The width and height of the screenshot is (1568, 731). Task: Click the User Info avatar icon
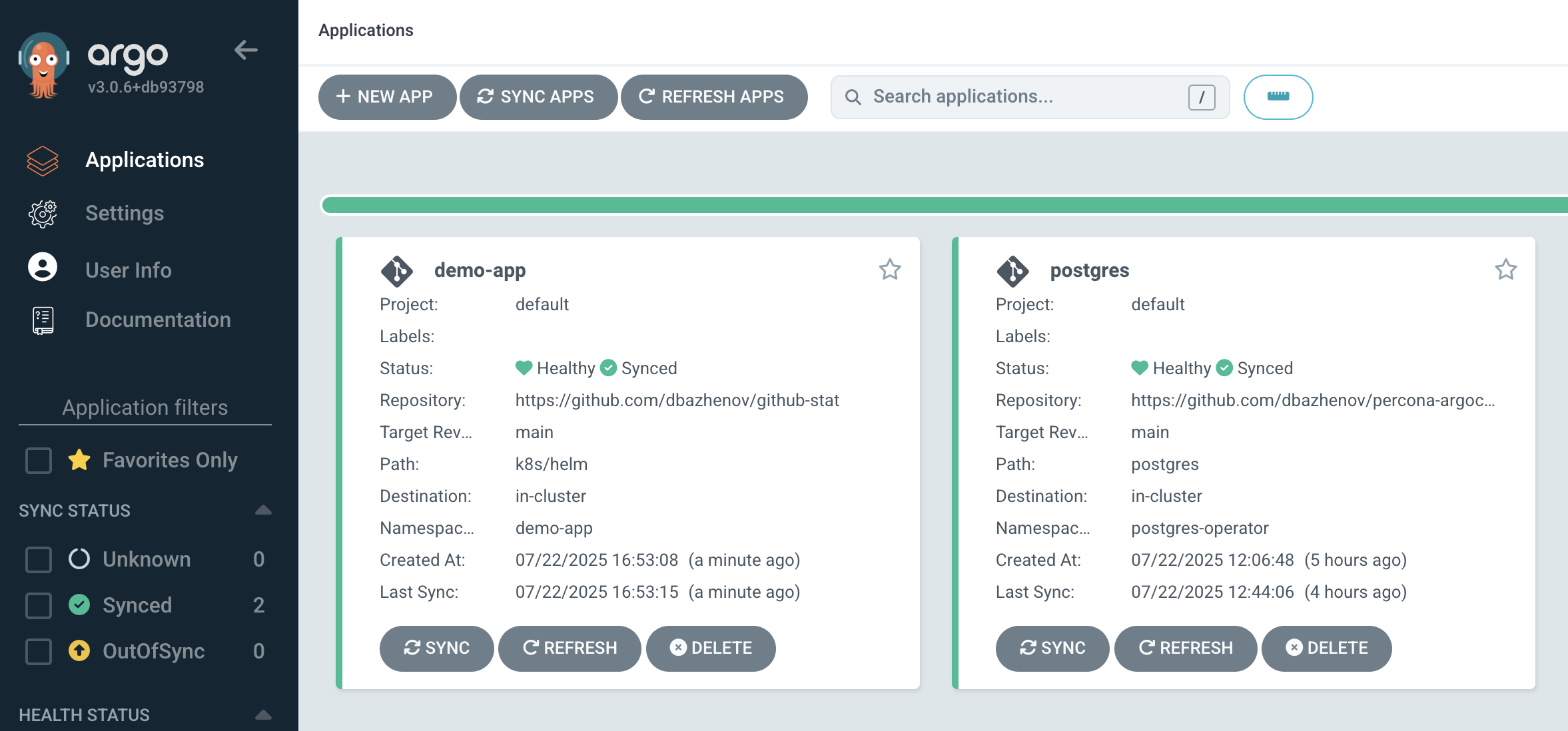[x=43, y=267]
